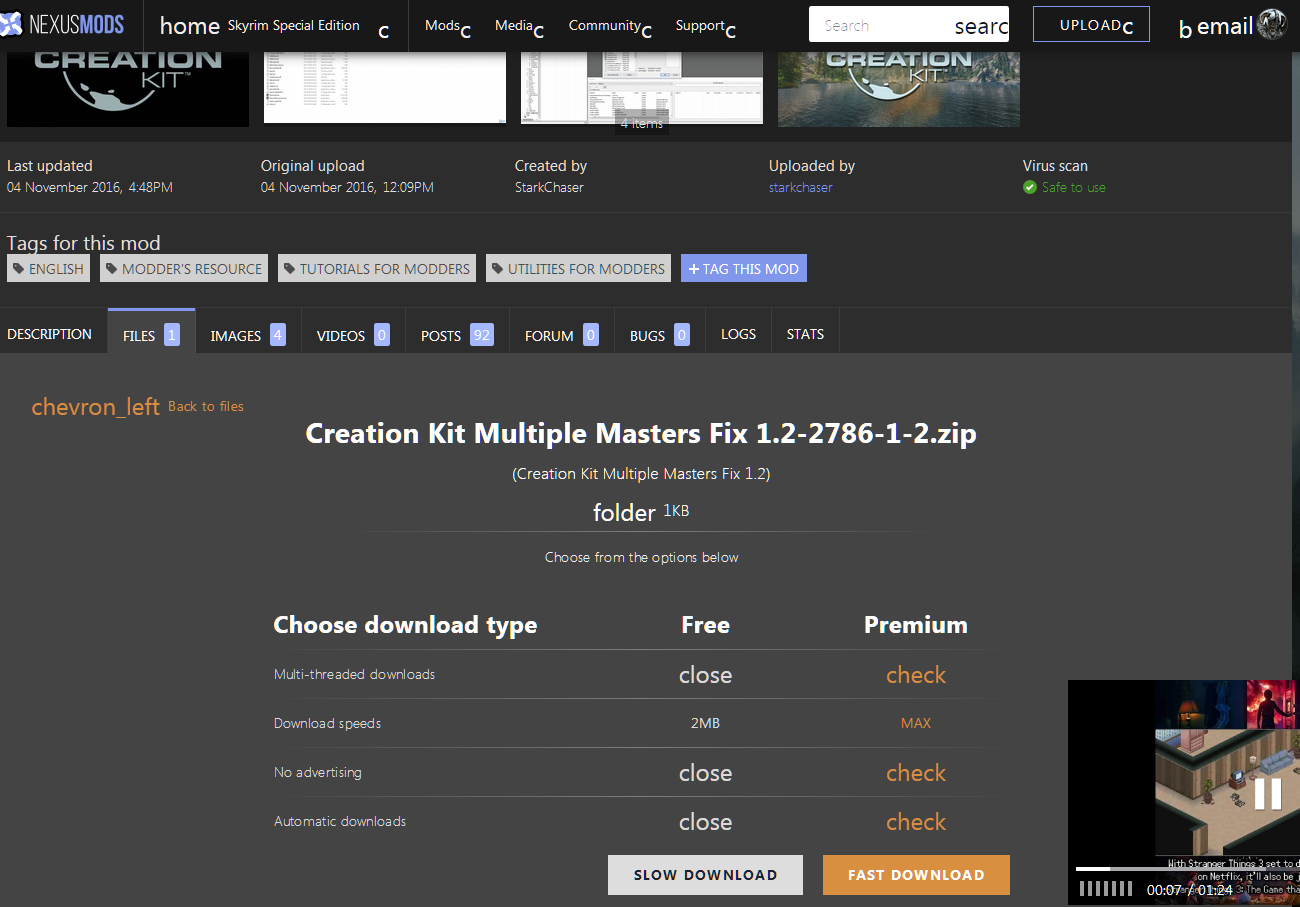The height and width of the screenshot is (907, 1300).
Task: Open the Upload dropdown button
Action: point(1091,24)
